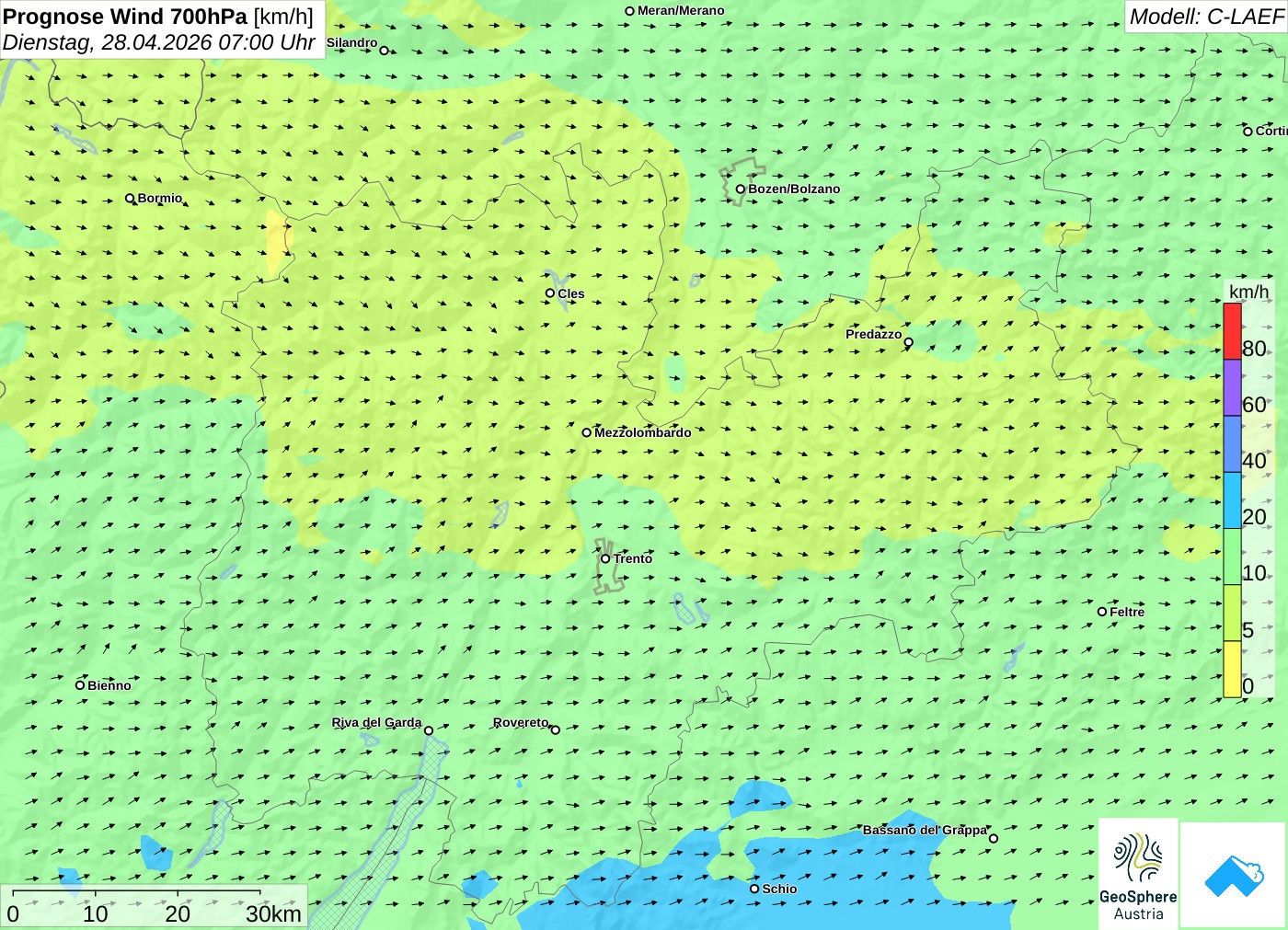This screenshot has width=1288, height=930.
Task: Click the 30km scale bar label
Action: [273, 913]
